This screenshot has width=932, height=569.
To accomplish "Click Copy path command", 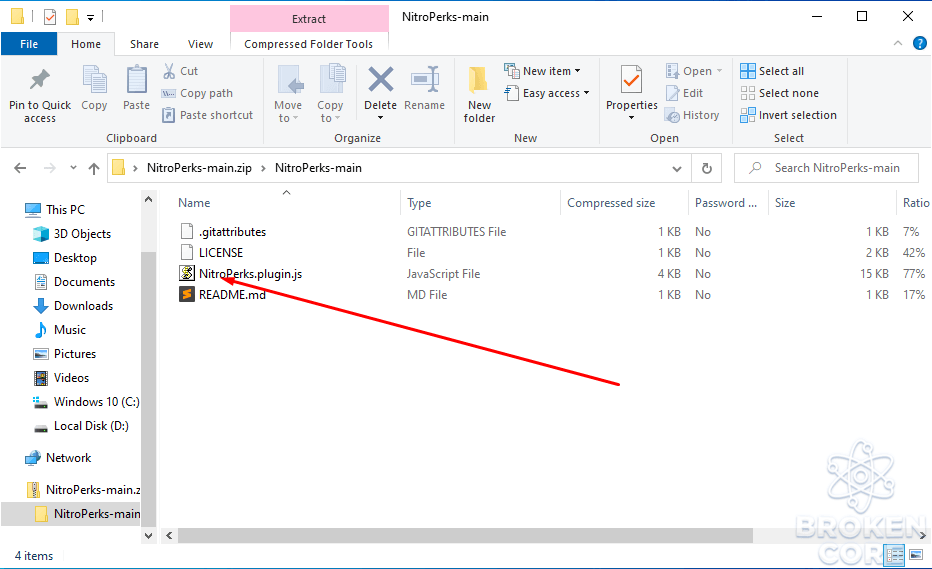I will pyautogui.click(x=197, y=93).
